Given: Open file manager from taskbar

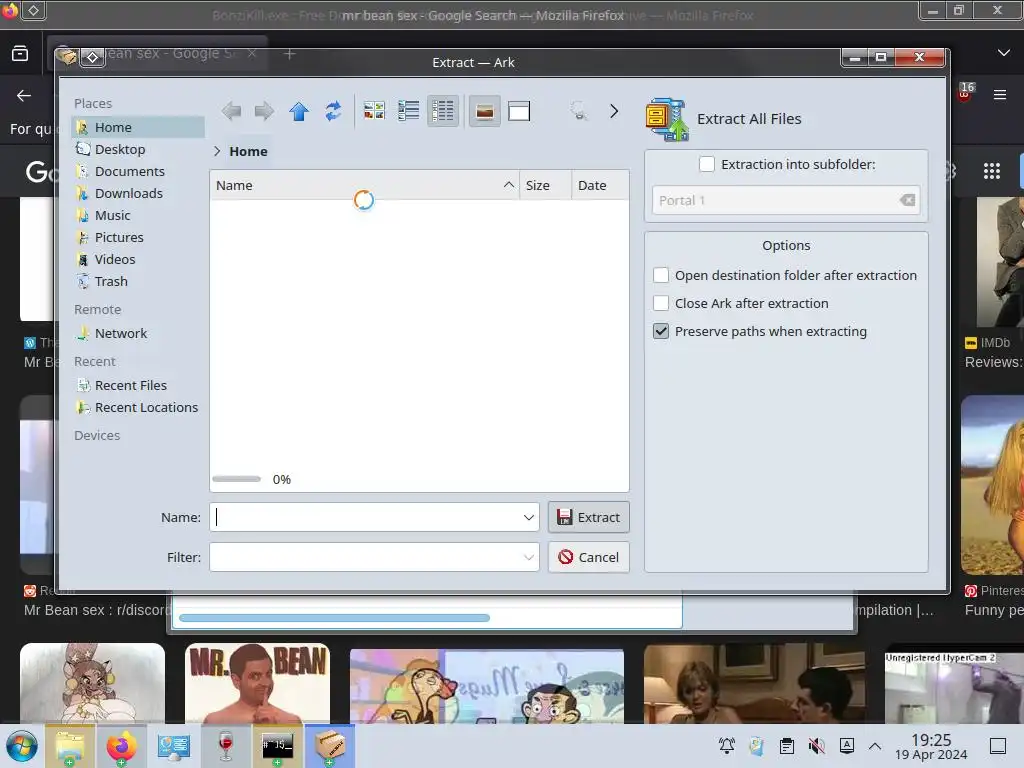Looking at the screenshot, I should coord(70,746).
